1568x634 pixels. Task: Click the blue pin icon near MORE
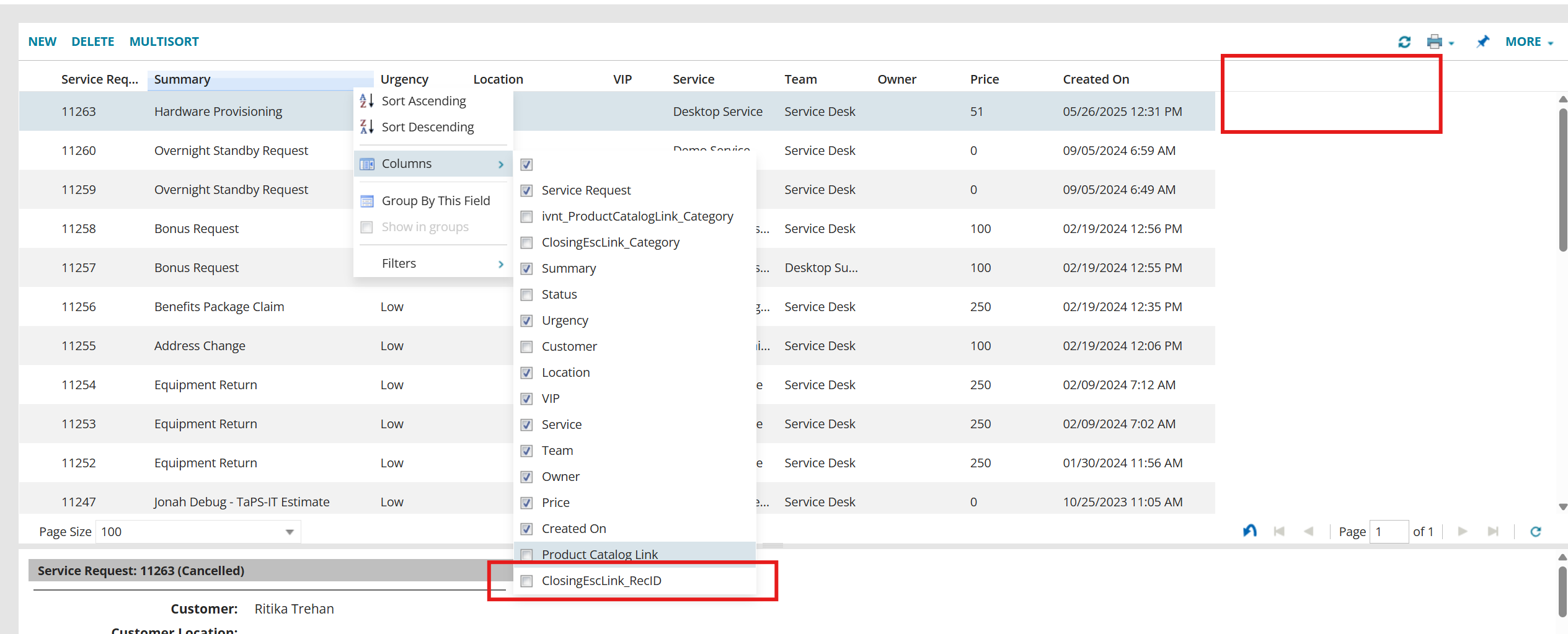pyautogui.click(x=1483, y=42)
